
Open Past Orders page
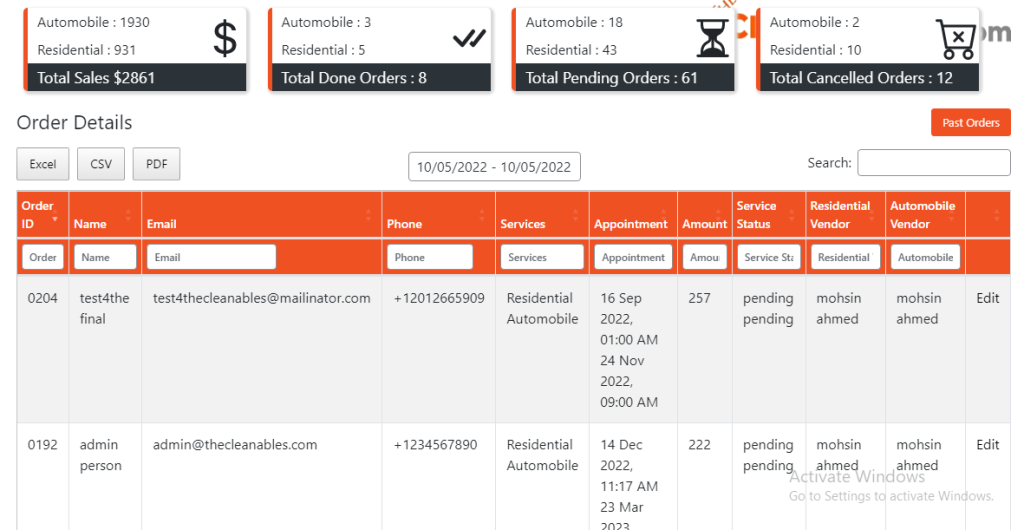point(970,123)
